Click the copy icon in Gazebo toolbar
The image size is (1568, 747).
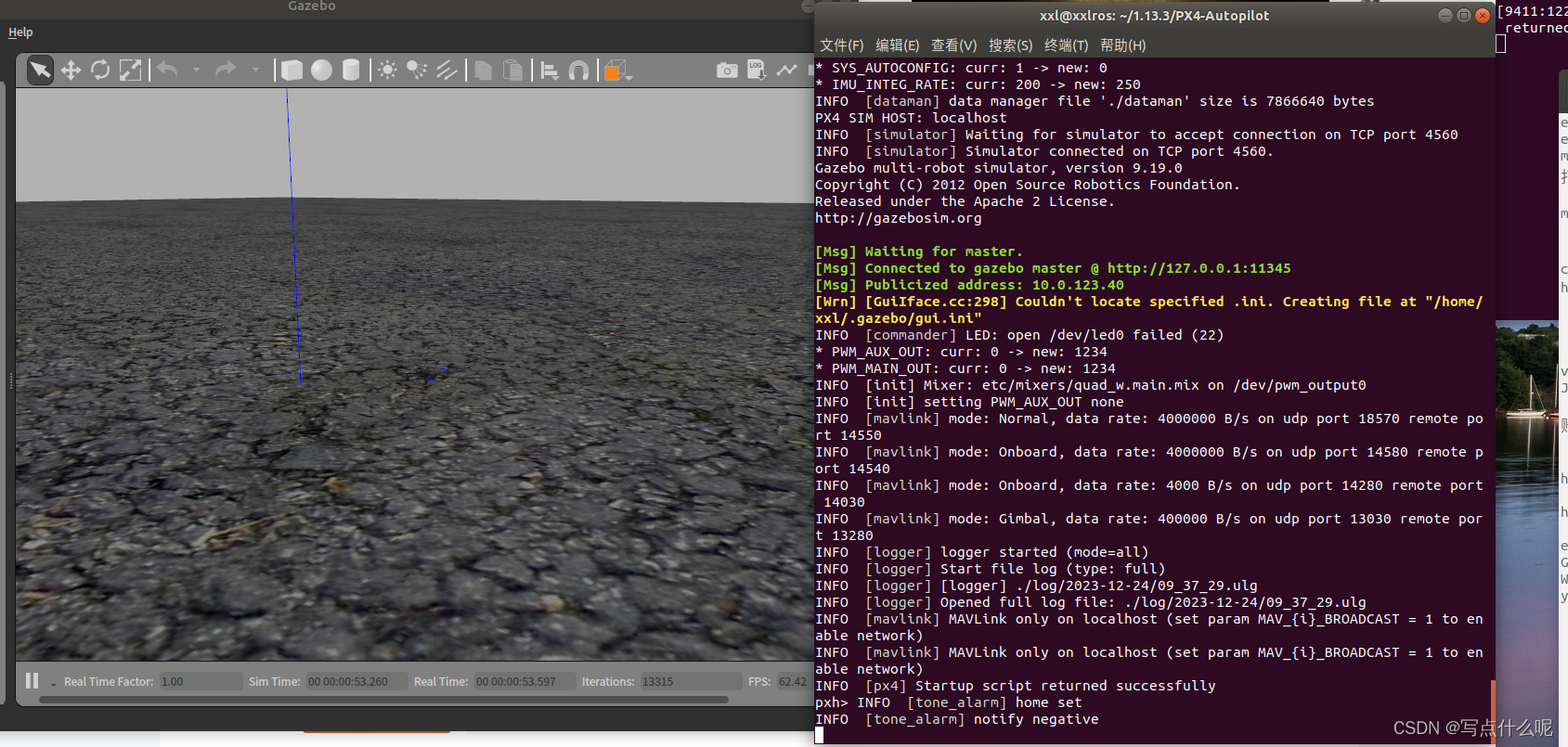point(484,71)
